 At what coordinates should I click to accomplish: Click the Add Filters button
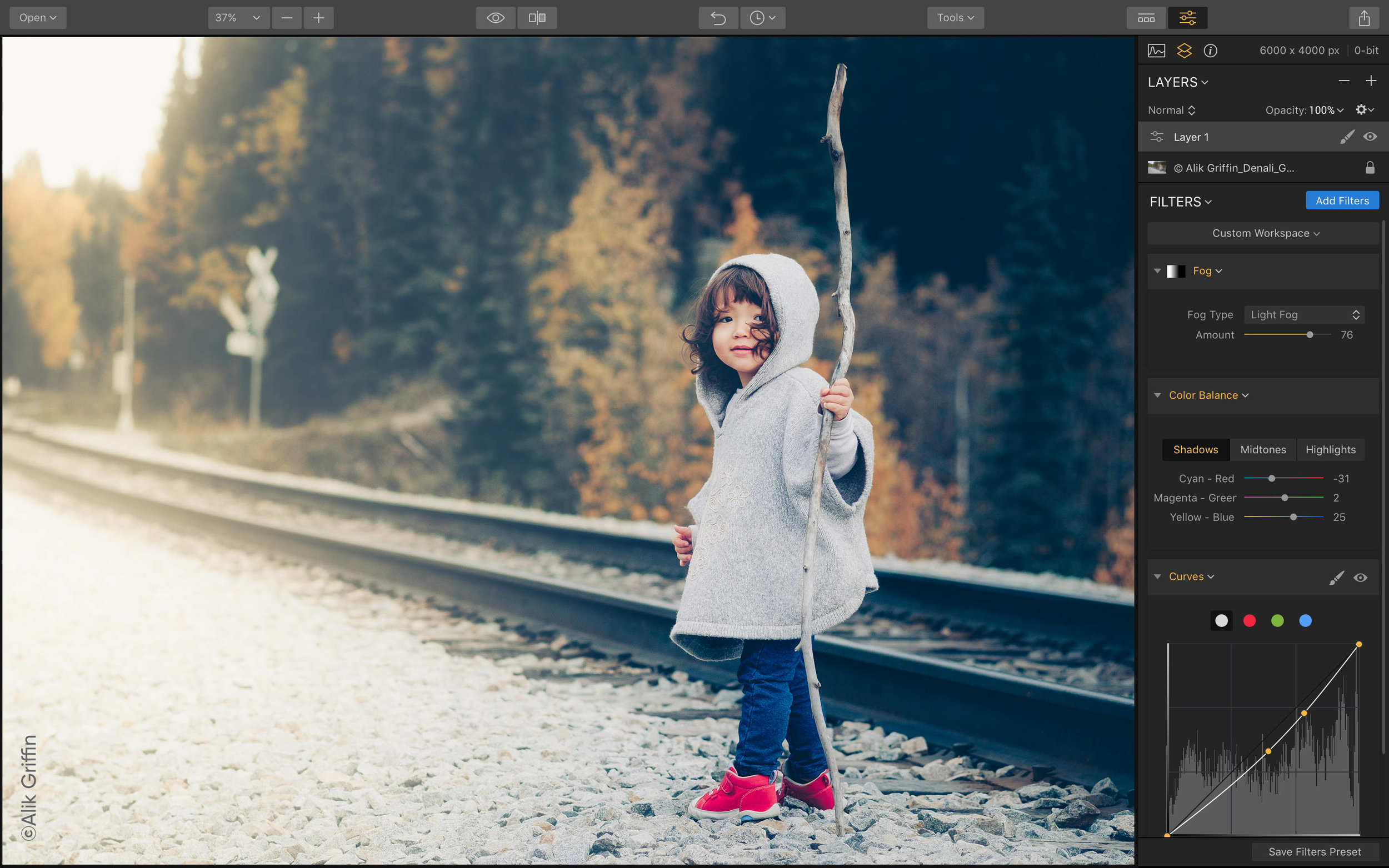pos(1342,200)
